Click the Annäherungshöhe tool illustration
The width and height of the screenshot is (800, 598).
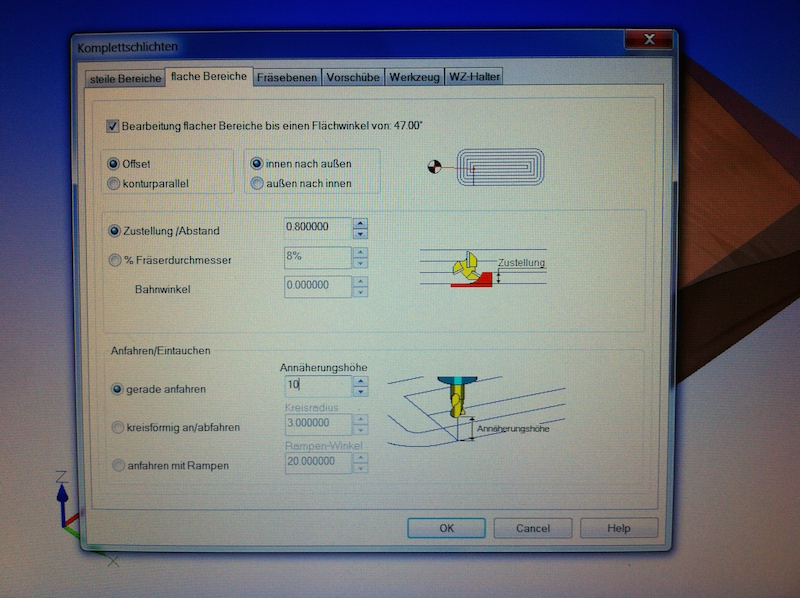476,411
